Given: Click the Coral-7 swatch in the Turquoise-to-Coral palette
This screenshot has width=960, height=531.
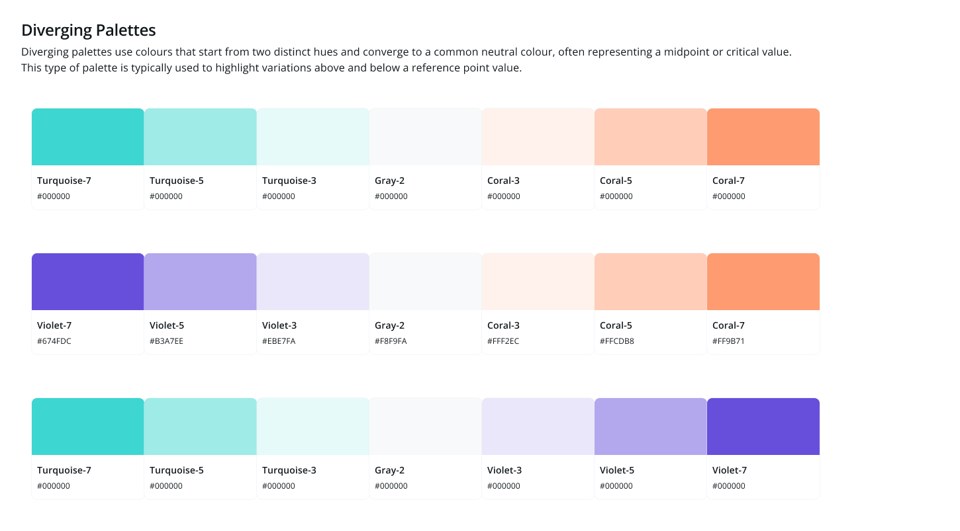Looking at the screenshot, I should tap(763, 137).
